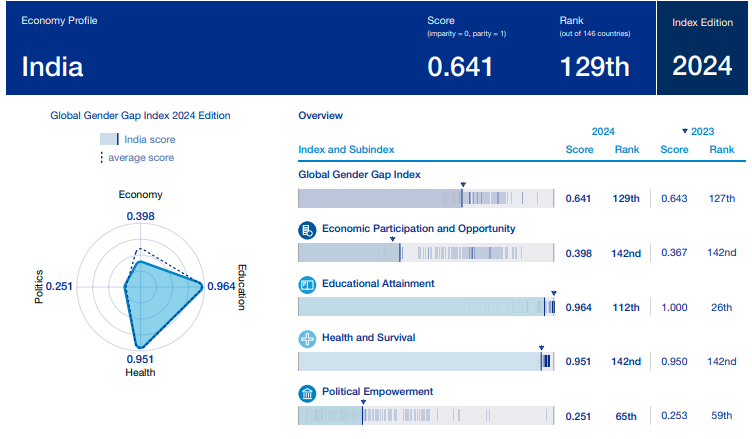The width and height of the screenshot is (752, 439).
Task: Click the 2024 score 0.641 in table
Action: (x=578, y=199)
